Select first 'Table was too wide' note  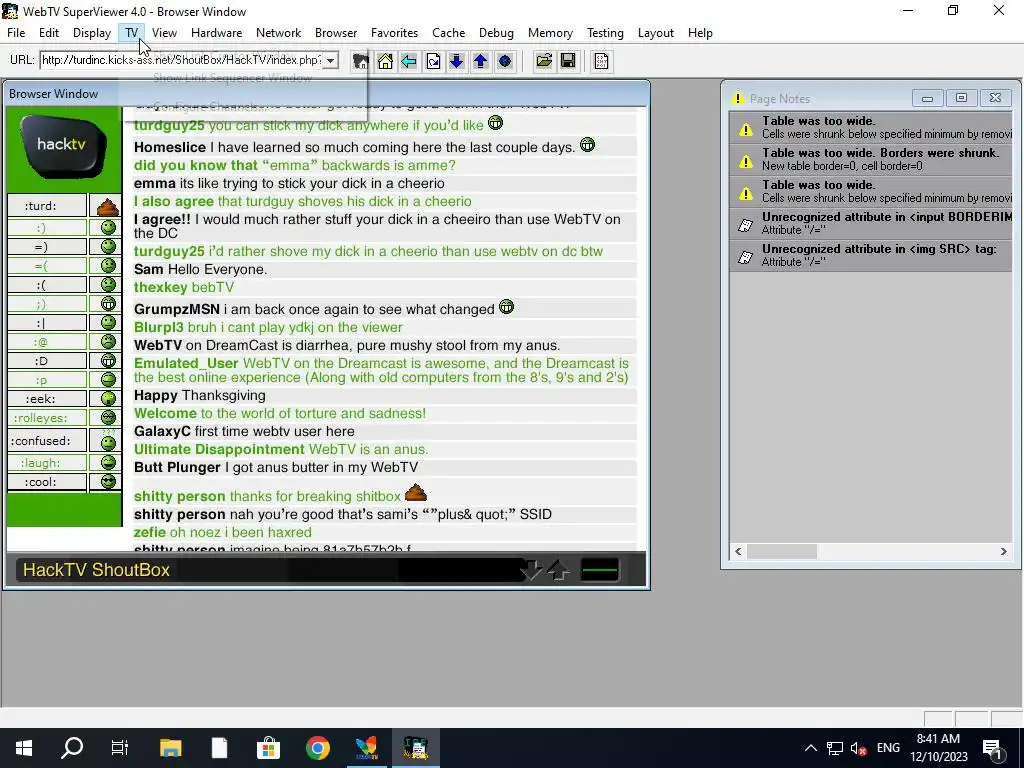[871, 127]
